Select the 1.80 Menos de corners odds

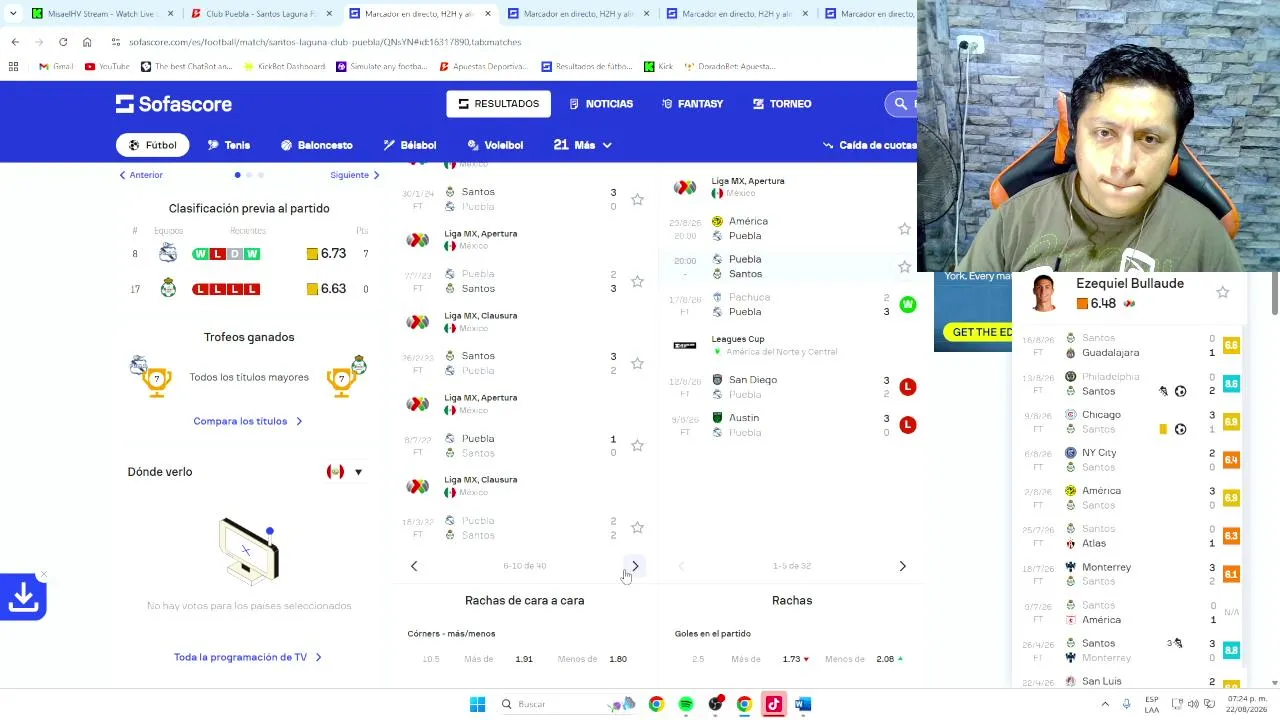618,659
